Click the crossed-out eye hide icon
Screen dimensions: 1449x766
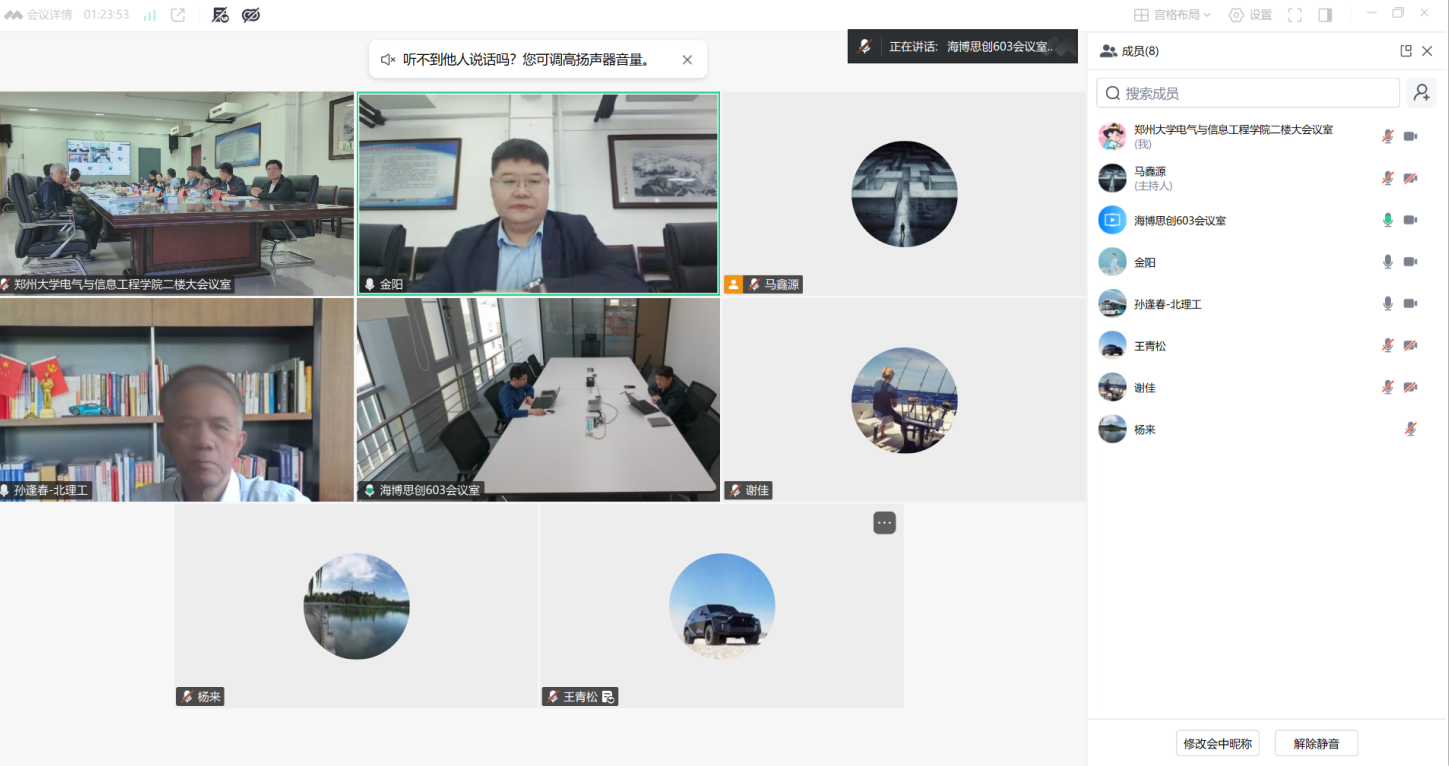pos(251,15)
